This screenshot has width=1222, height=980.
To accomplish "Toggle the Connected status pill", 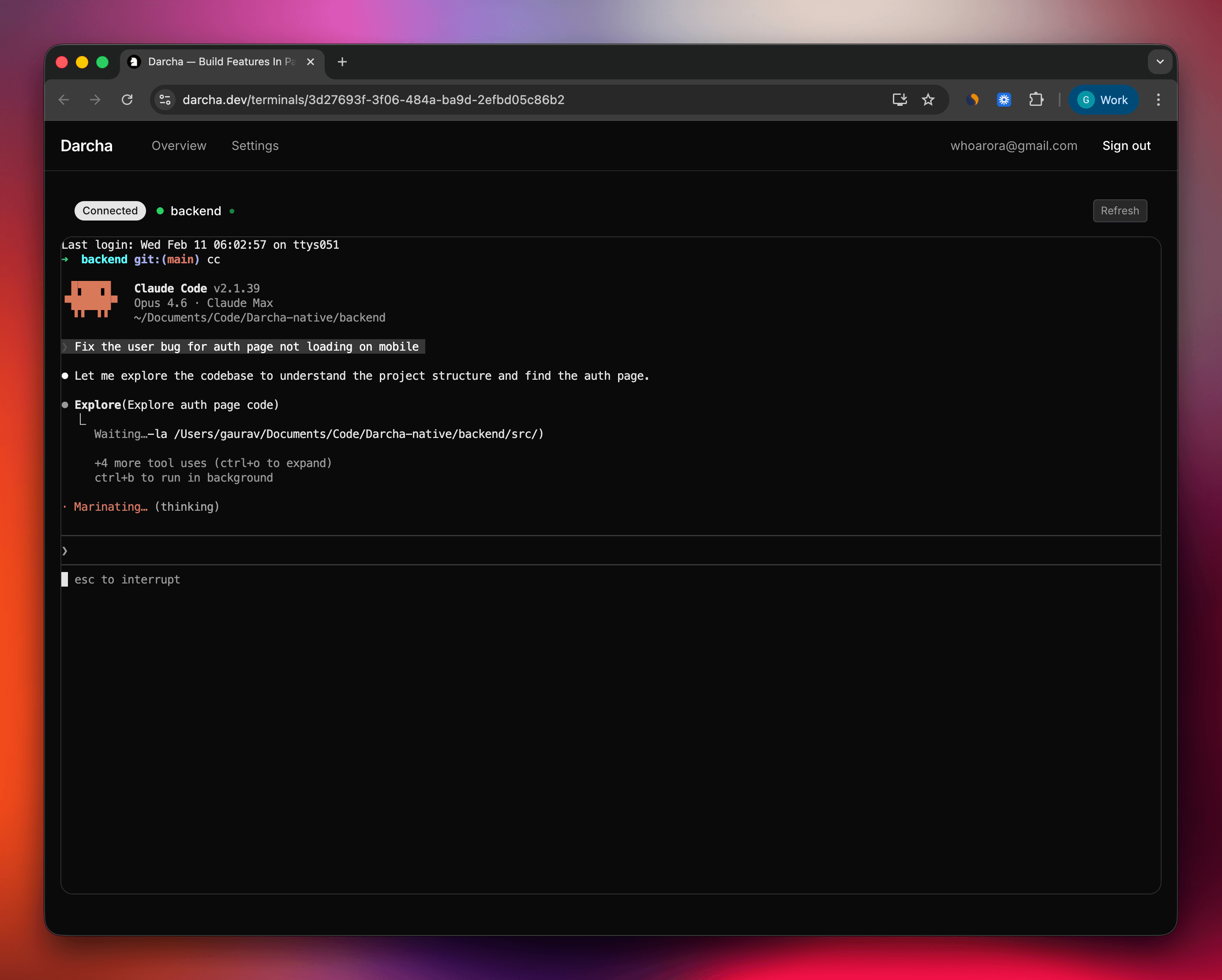I will [109, 210].
